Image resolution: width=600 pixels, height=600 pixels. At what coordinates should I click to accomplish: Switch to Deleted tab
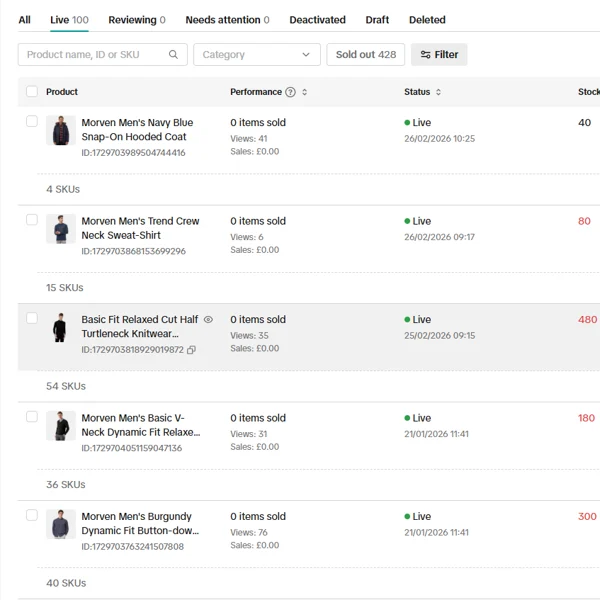(x=427, y=20)
